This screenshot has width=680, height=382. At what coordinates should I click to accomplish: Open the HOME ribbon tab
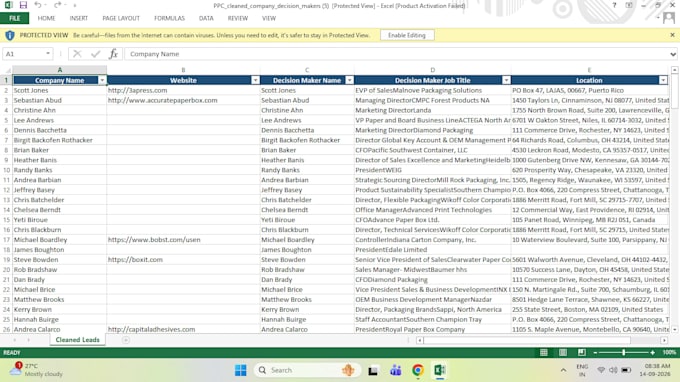point(46,18)
